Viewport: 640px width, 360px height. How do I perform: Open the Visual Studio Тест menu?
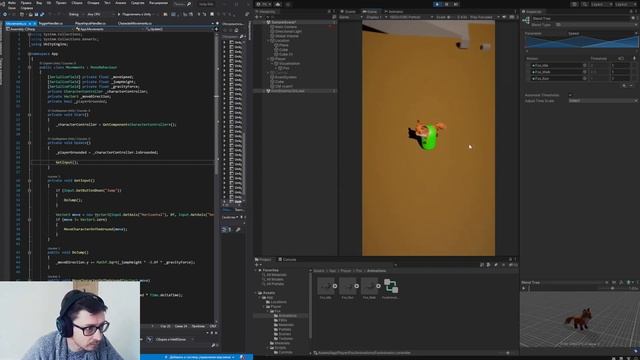[x=107, y=3]
